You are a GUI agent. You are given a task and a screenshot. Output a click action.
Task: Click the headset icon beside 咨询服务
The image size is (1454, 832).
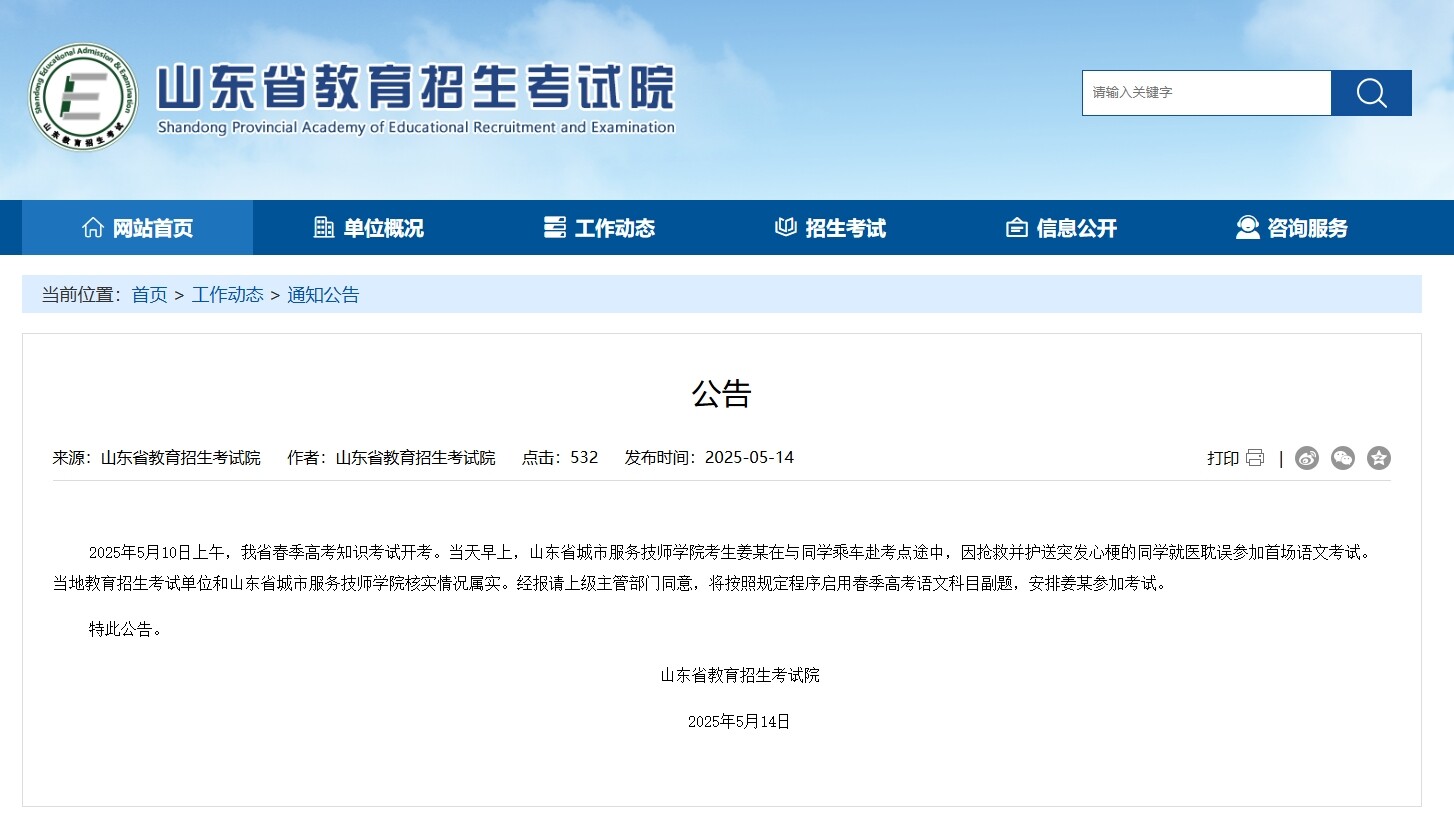[x=1248, y=227]
